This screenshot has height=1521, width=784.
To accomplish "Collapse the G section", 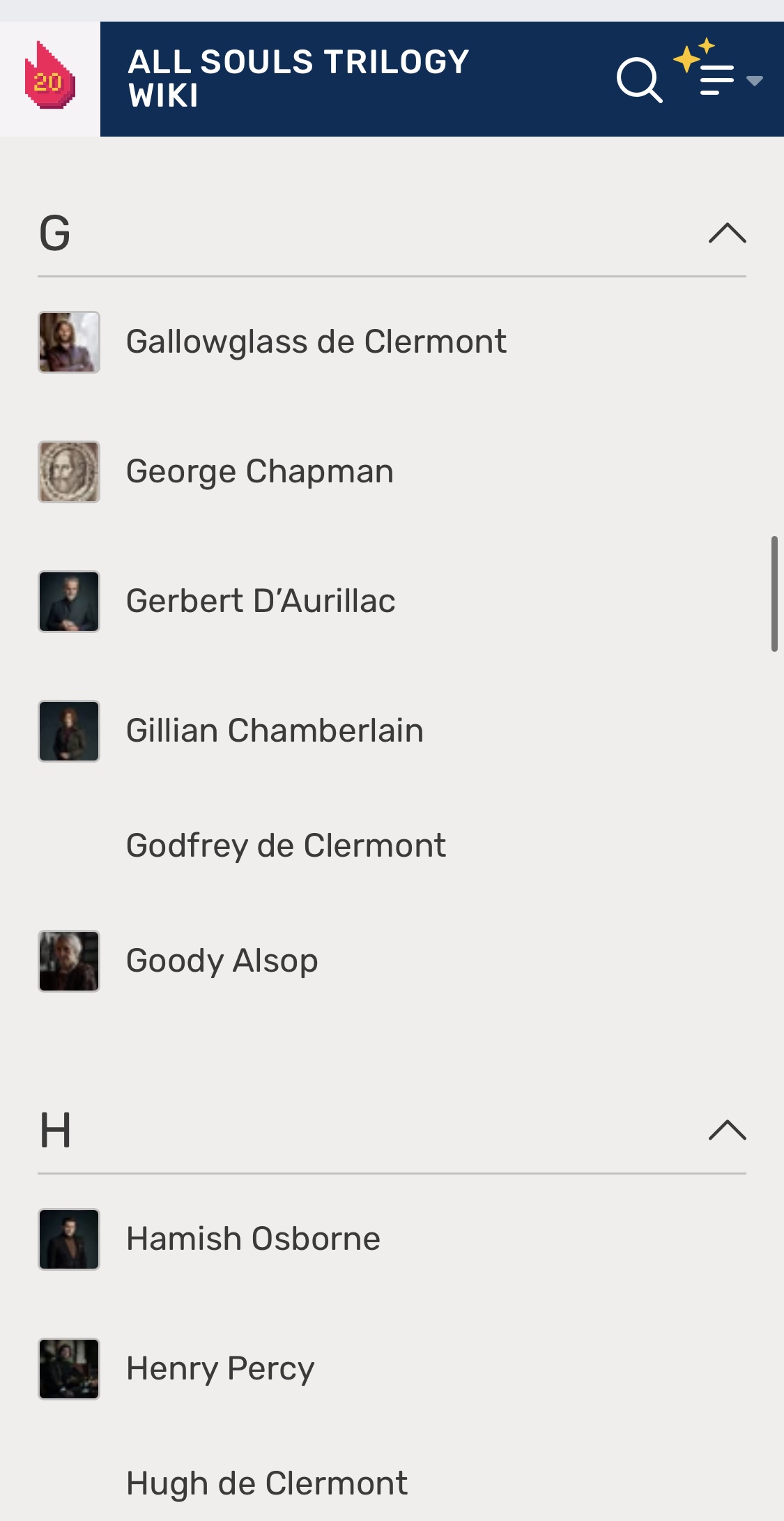I will (727, 233).
